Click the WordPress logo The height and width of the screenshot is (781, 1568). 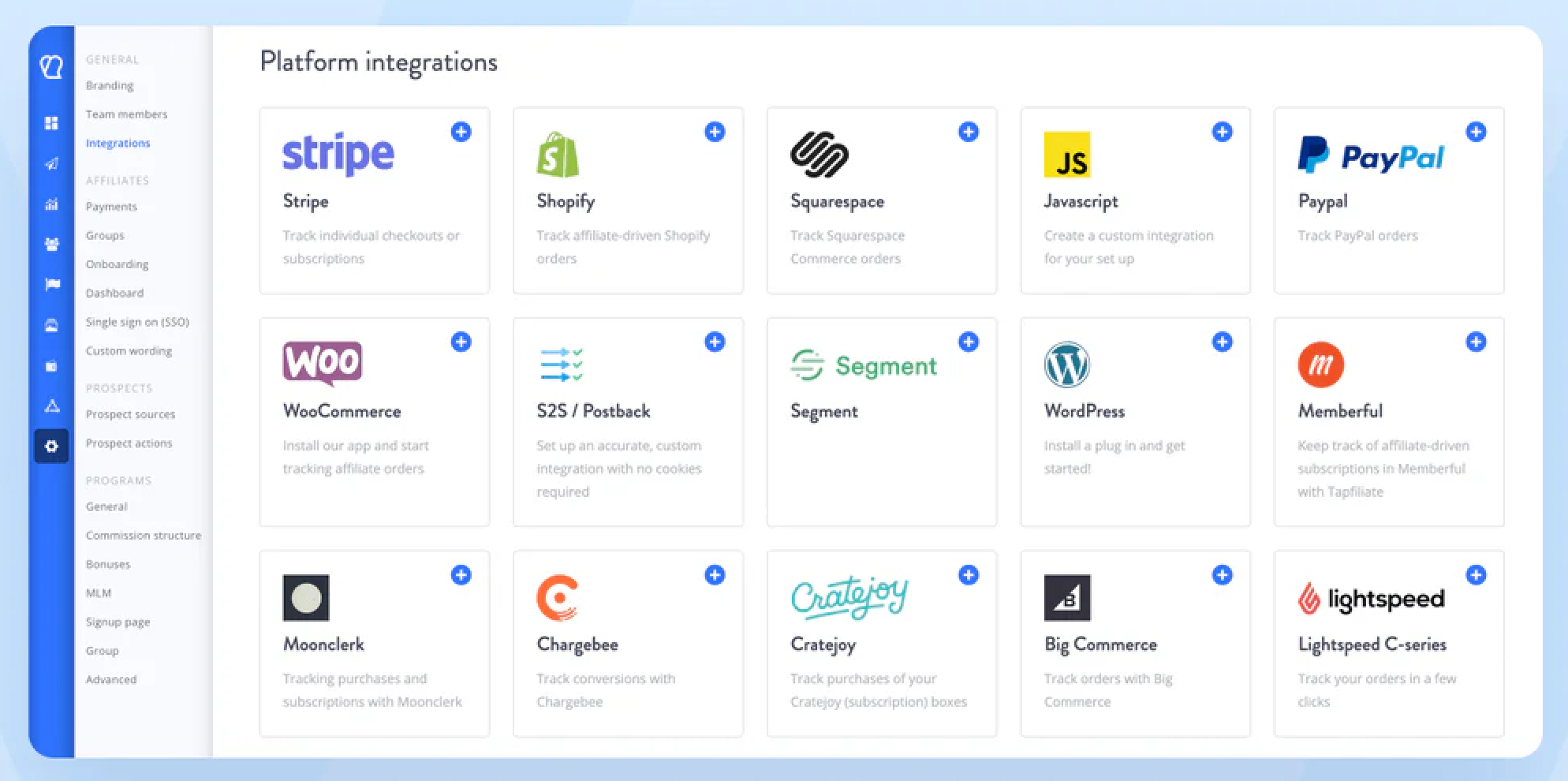coord(1067,364)
